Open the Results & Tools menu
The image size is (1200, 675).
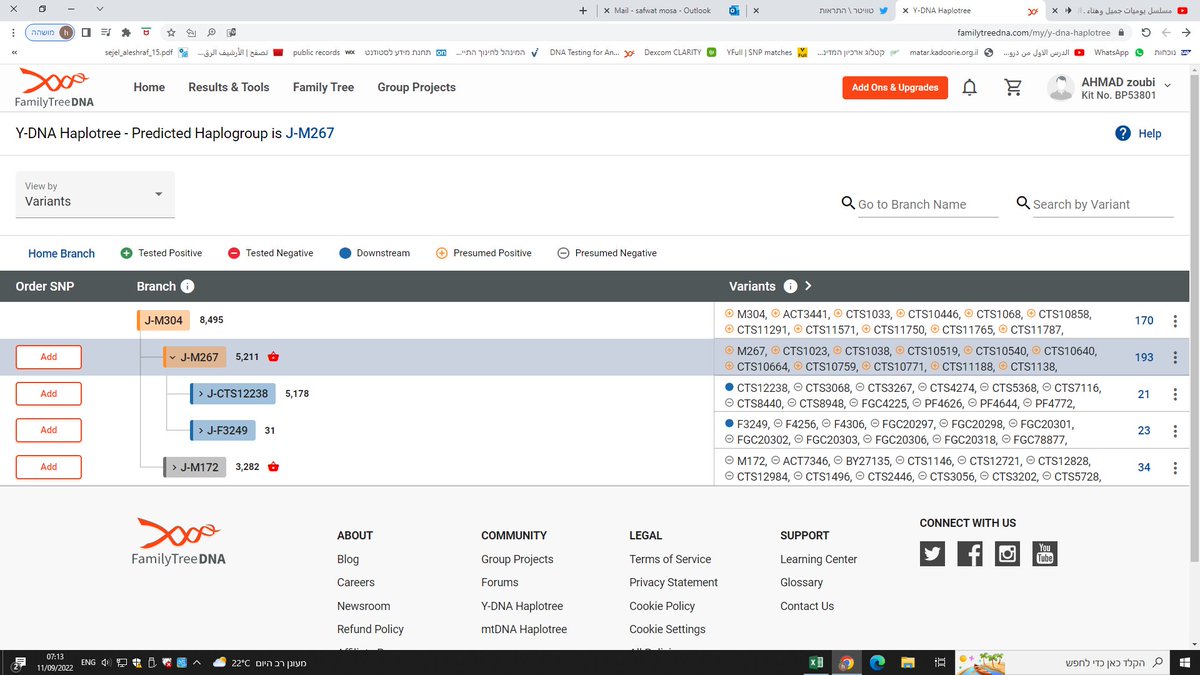[x=229, y=87]
